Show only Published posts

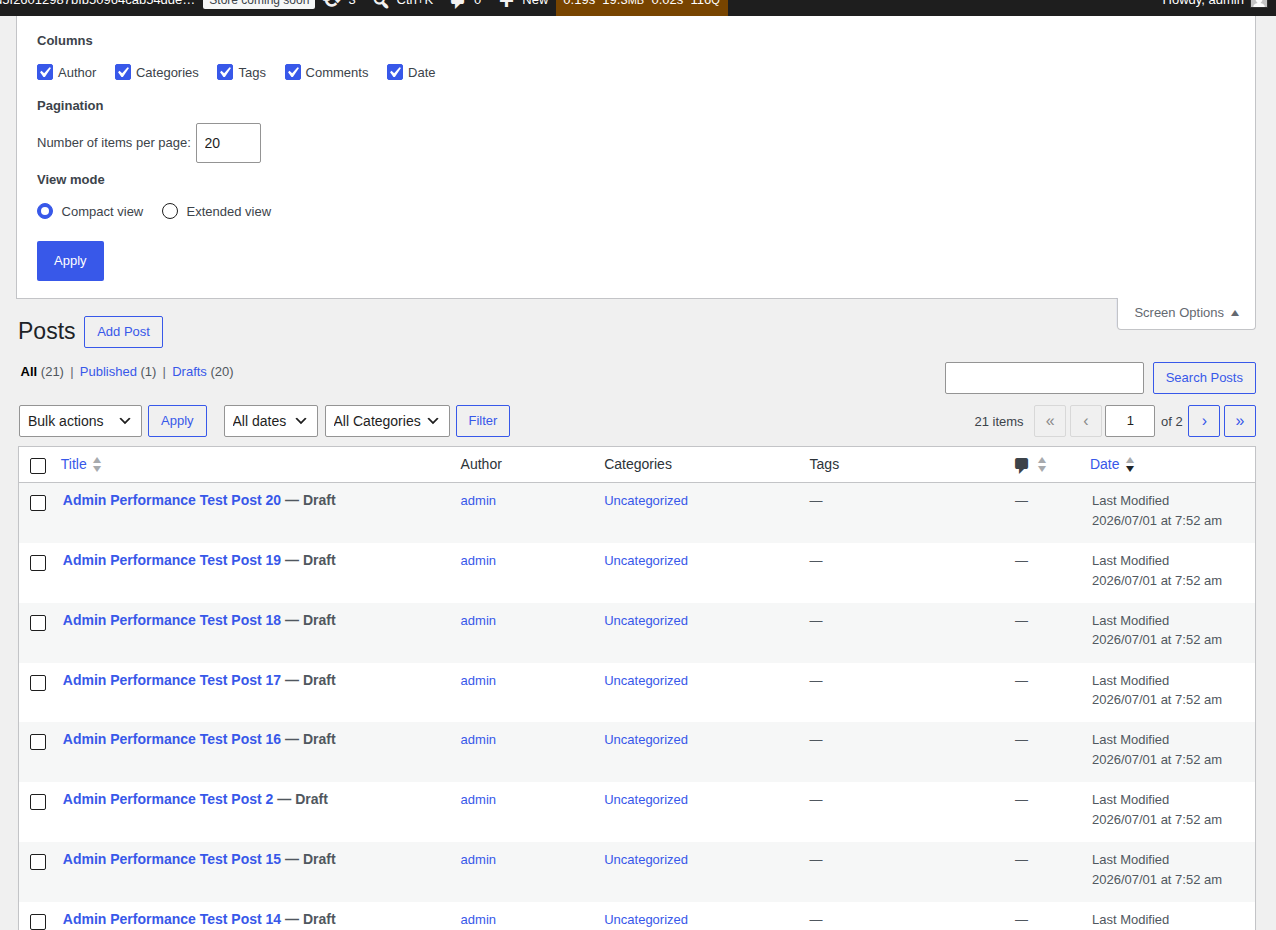point(108,371)
